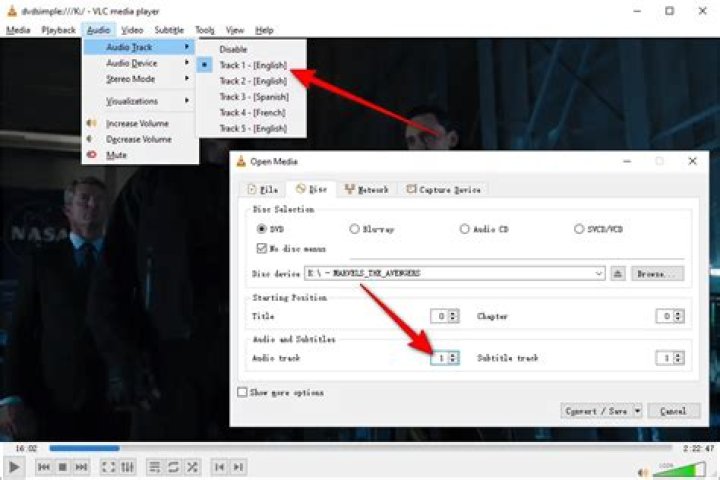Seek on the playback progress bar

360,448
